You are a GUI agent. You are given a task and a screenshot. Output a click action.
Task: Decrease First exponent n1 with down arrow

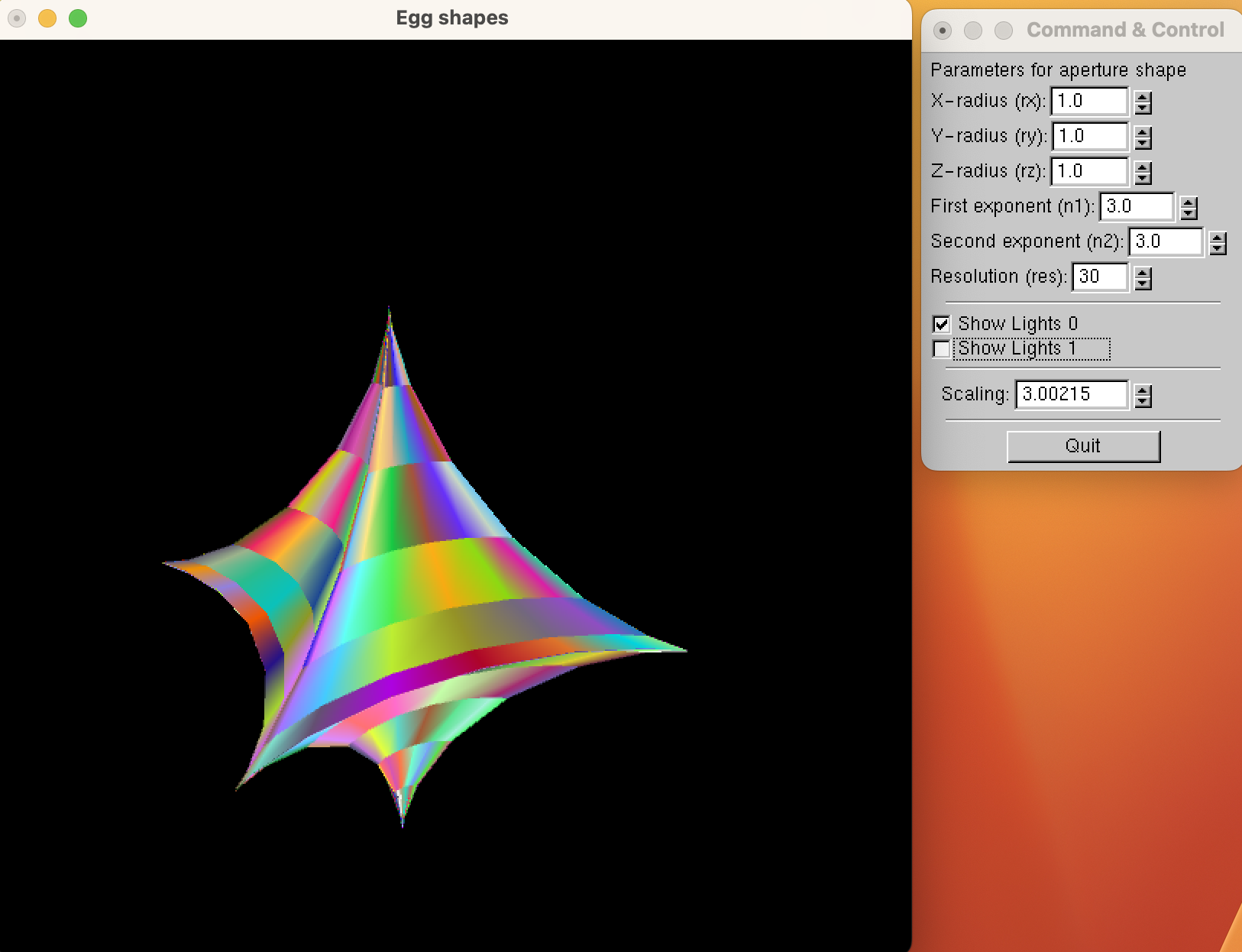[1189, 213]
